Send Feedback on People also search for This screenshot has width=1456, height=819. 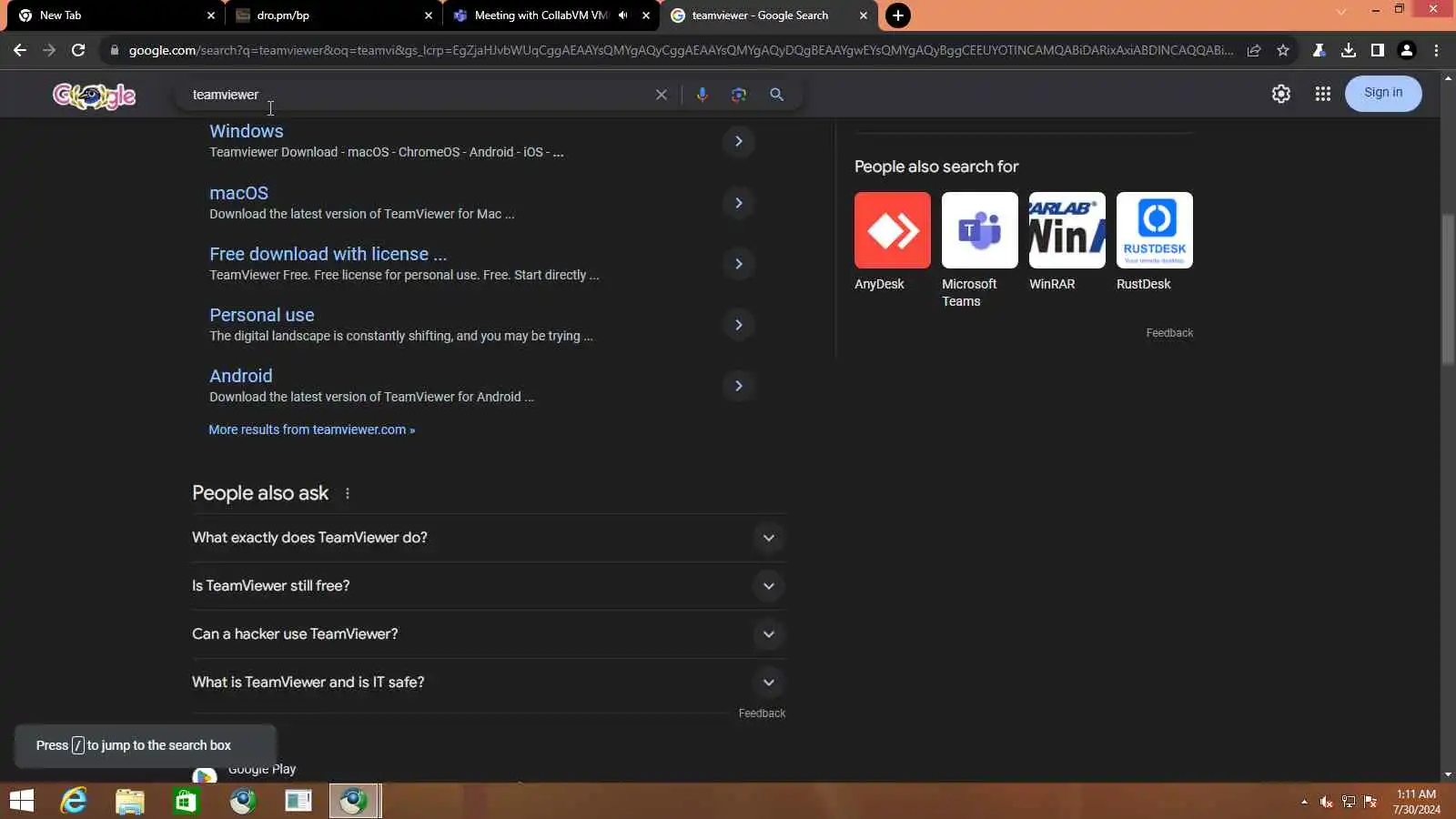pos(1169,333)
